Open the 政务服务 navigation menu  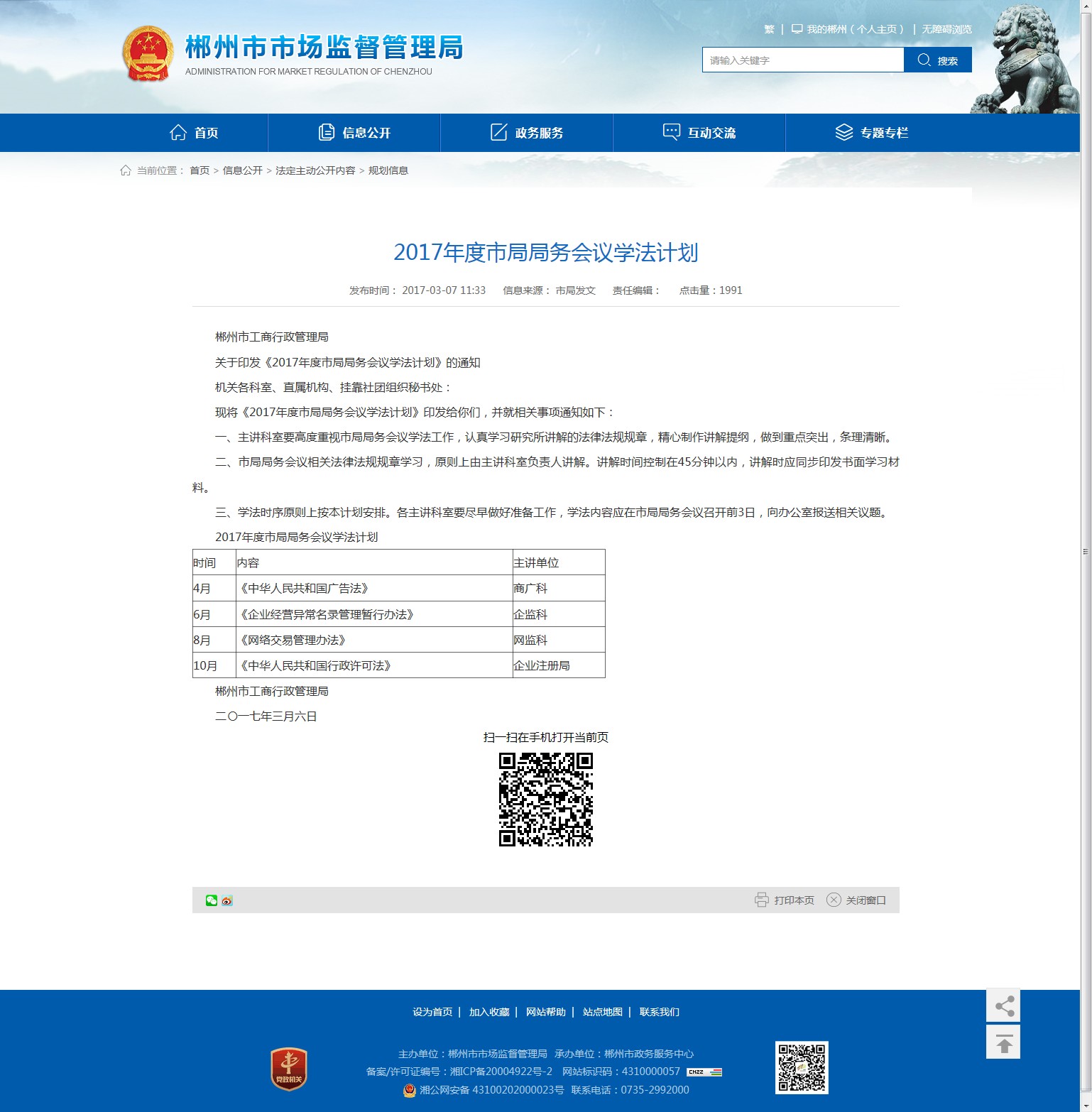[527, 133]
